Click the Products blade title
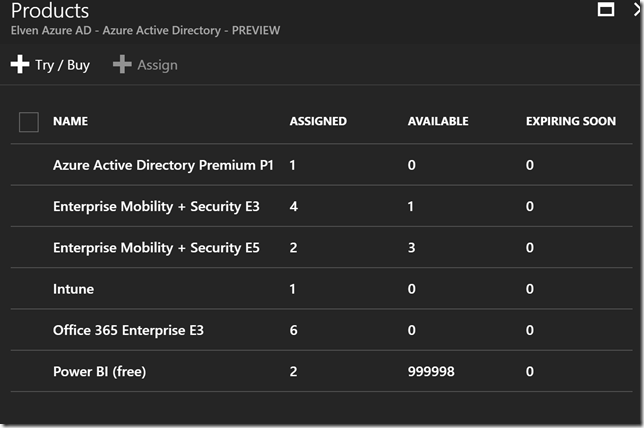 point(50,12)
